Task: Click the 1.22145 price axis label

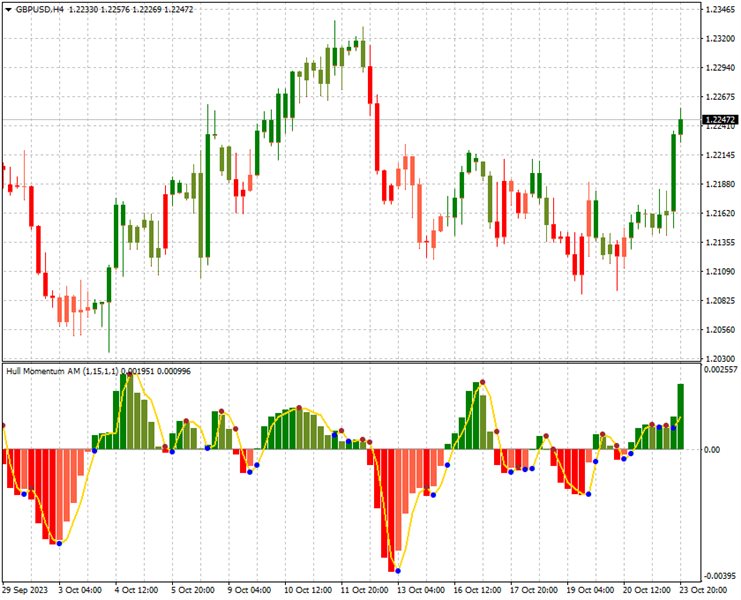Action: [720, 155]
